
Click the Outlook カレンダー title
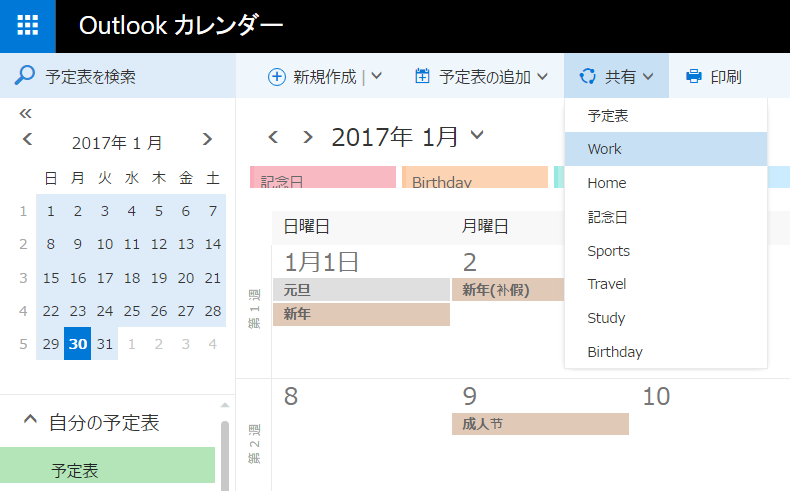(x=180, y=25)
